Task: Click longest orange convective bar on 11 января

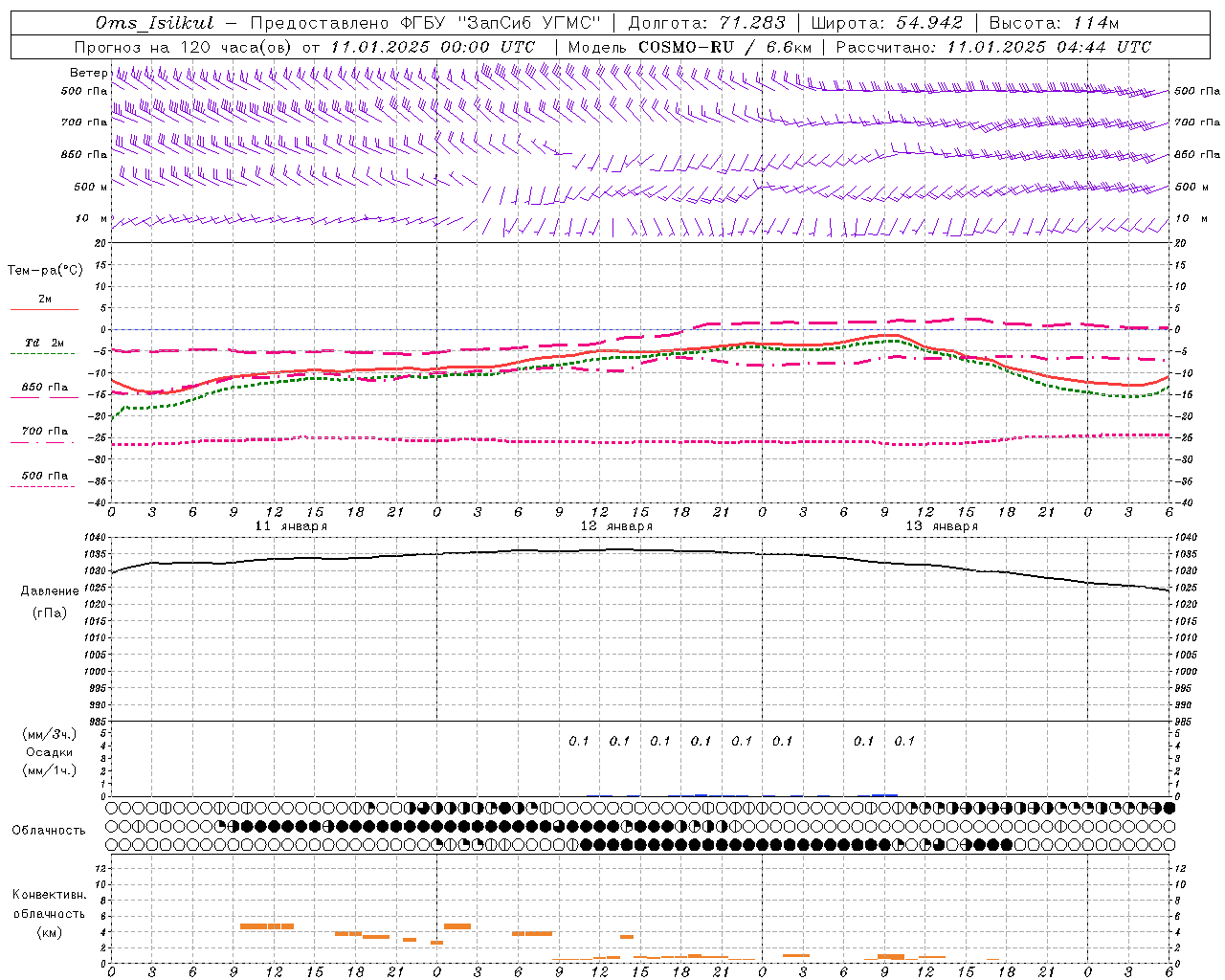Action: pyautogui.click(x=267, y=926)
